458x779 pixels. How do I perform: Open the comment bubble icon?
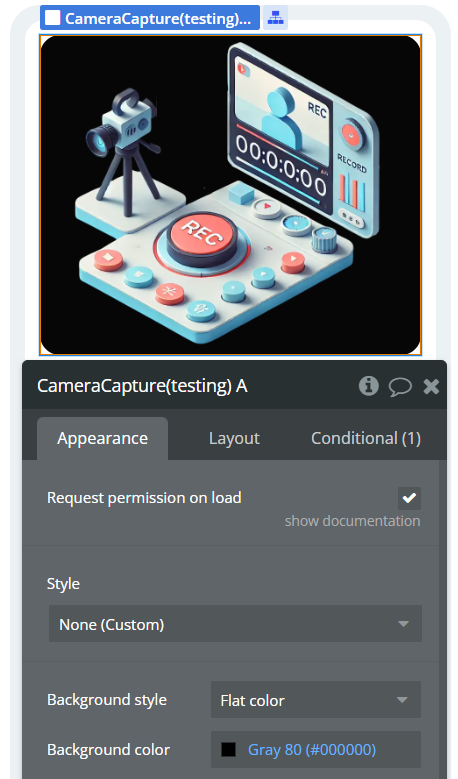pyautogui.click(x=400, y=387)
